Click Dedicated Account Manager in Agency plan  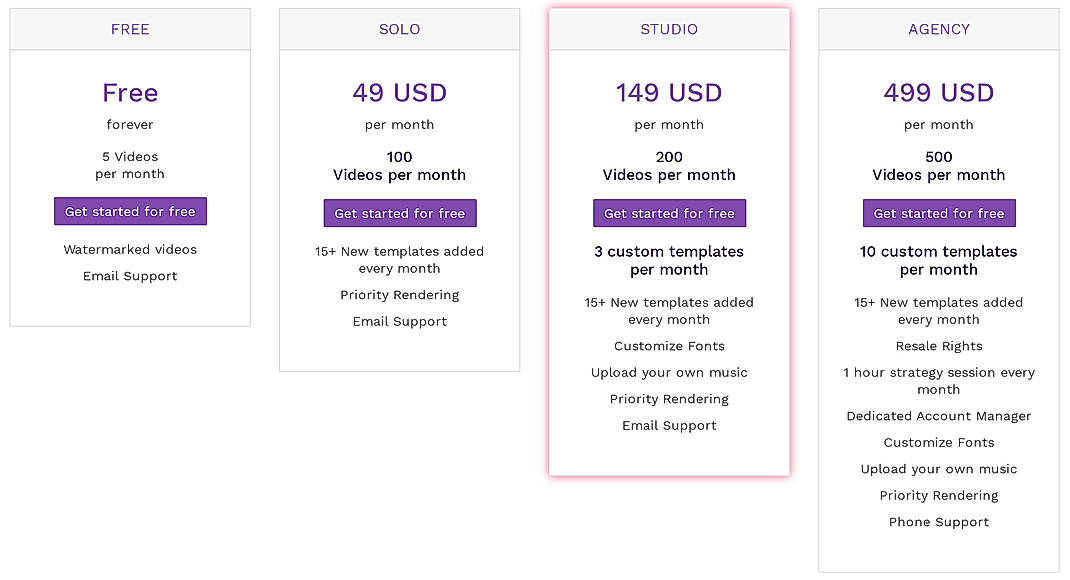click(938, 415)
